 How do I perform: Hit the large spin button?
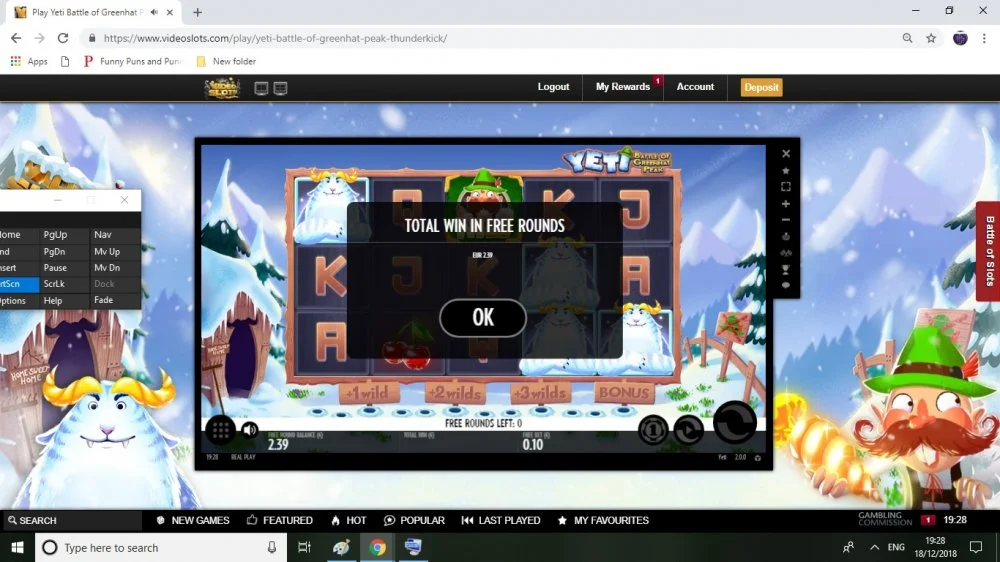click(x=735, y=422)
